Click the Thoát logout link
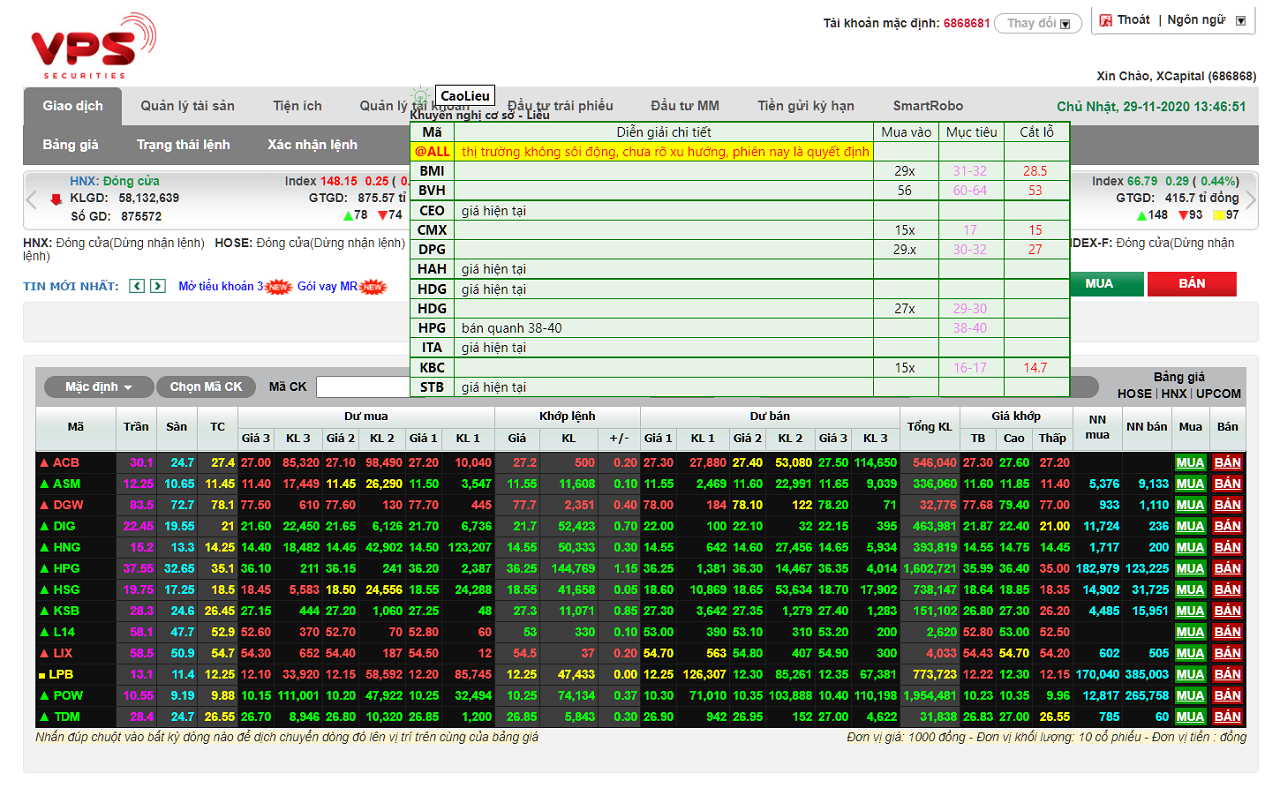This screenshot has height=800, width=1280. pos(1133,20)
